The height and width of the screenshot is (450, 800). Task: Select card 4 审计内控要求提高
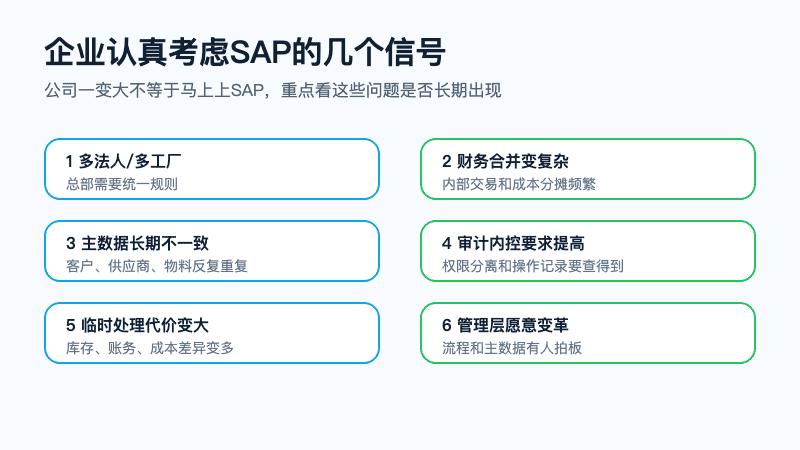coord(588,251)
